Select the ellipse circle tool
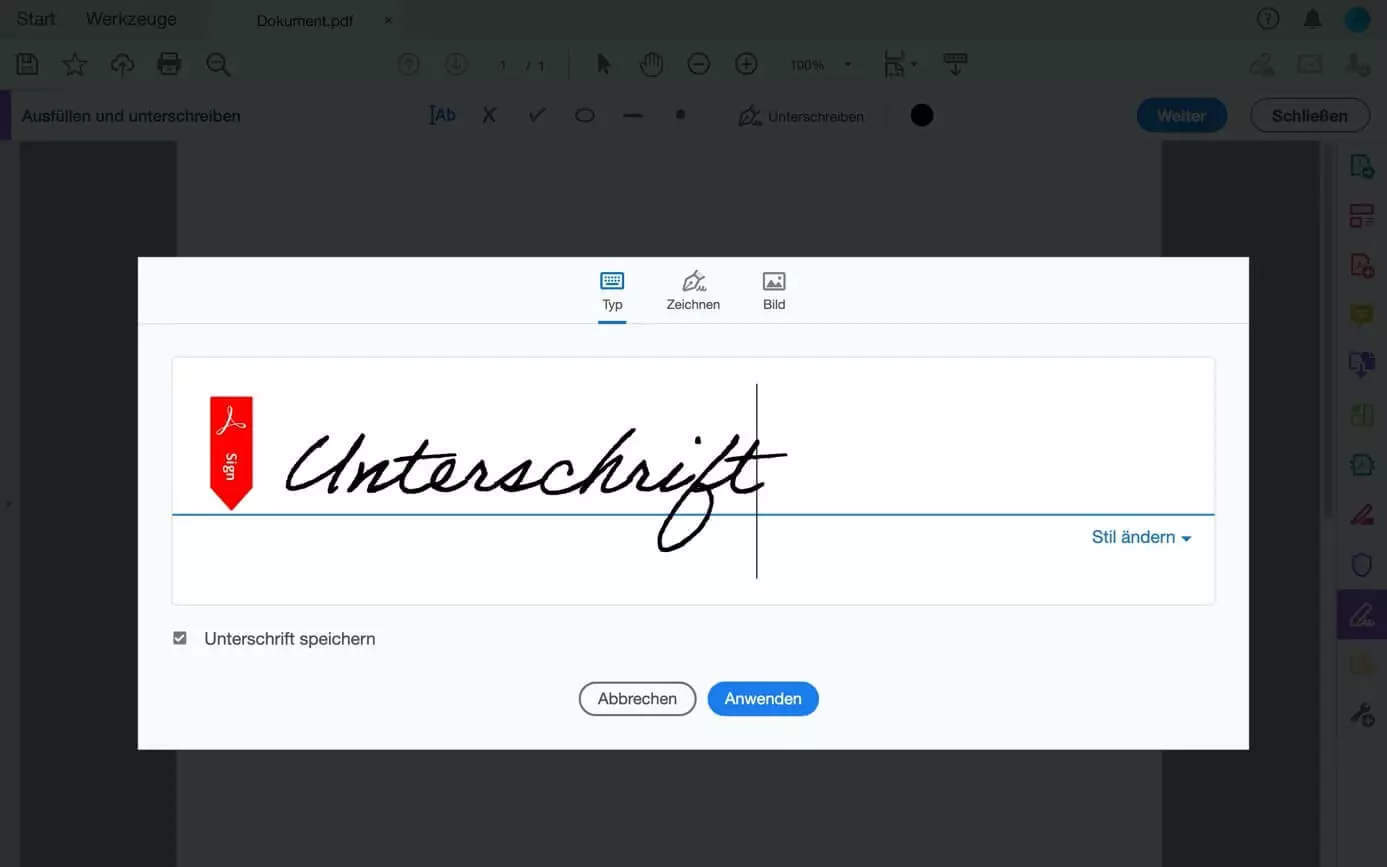 point(585,115)
